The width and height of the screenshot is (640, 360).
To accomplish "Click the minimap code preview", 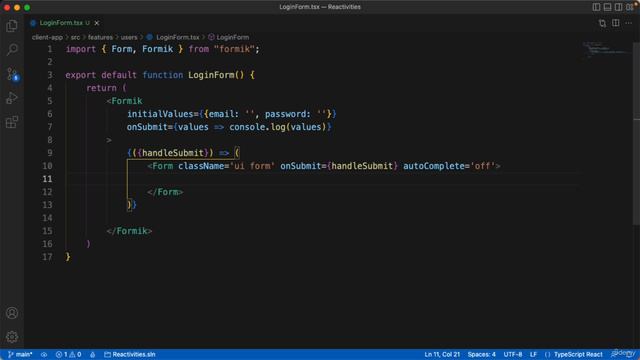I will coord(606,49).
